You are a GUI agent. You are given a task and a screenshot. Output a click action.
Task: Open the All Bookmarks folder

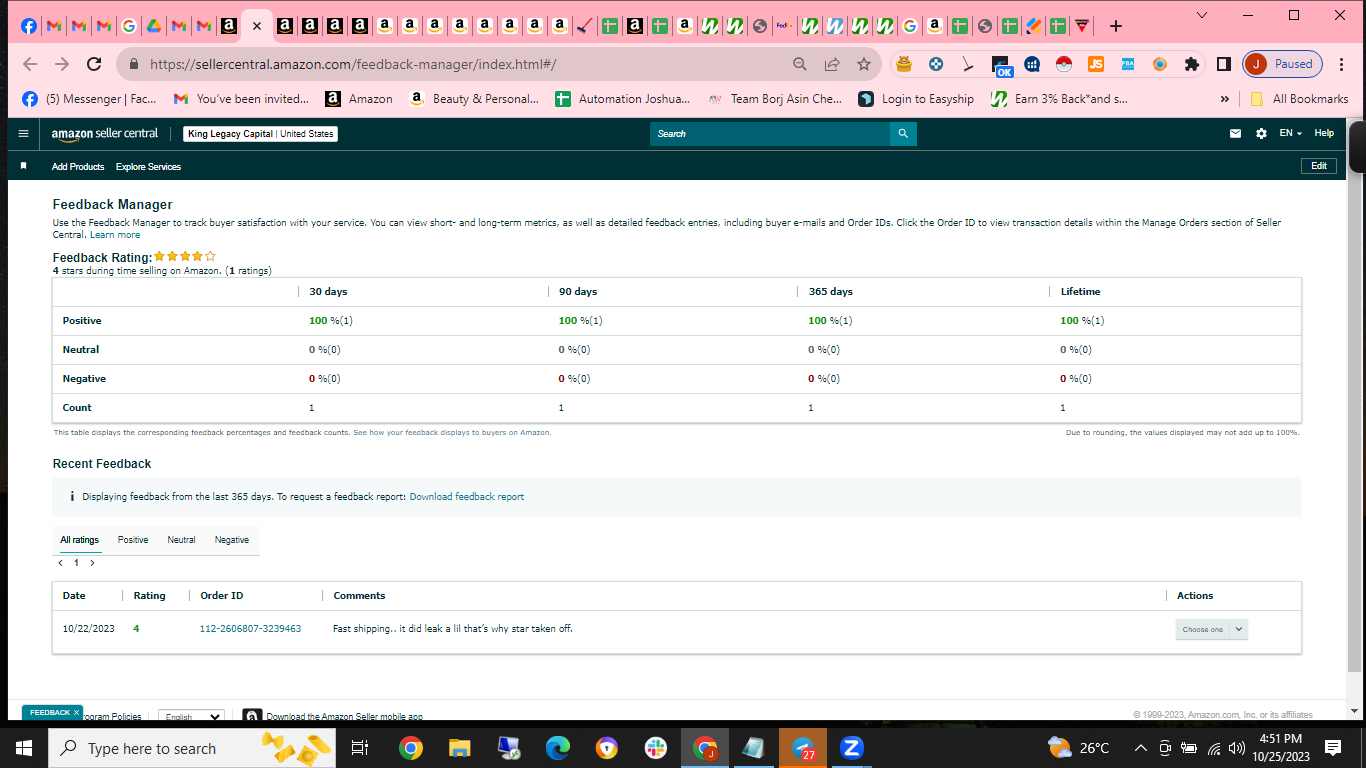1299,99
